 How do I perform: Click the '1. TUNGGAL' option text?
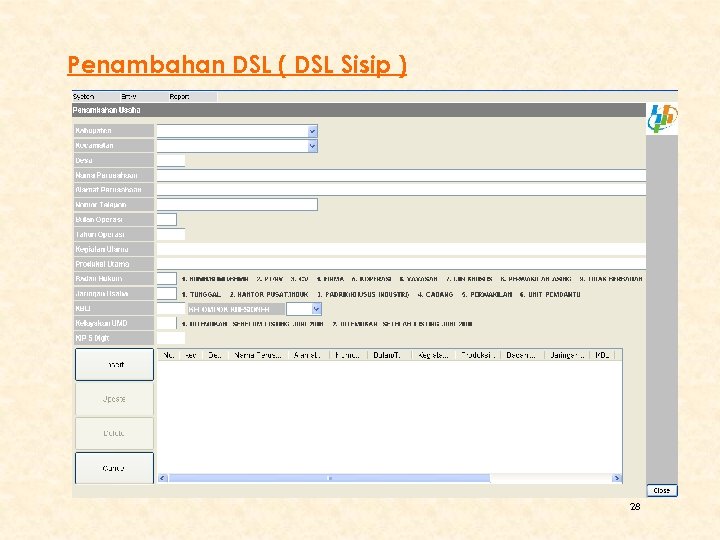[x=201, y=294]
